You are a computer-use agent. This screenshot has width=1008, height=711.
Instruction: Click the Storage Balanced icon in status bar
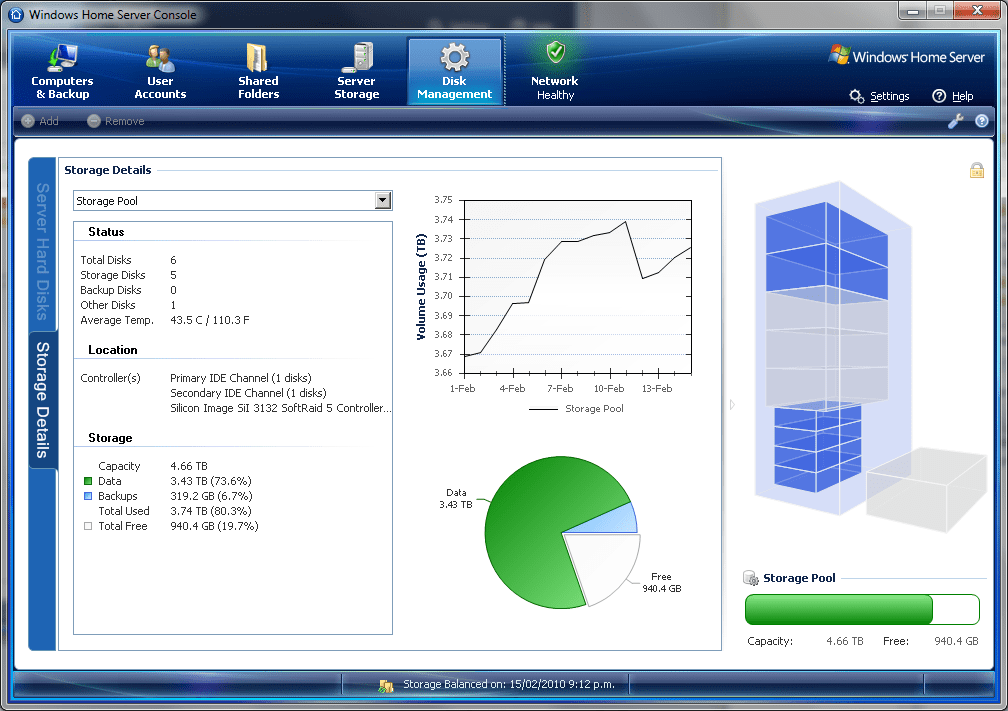coord(388,684)
